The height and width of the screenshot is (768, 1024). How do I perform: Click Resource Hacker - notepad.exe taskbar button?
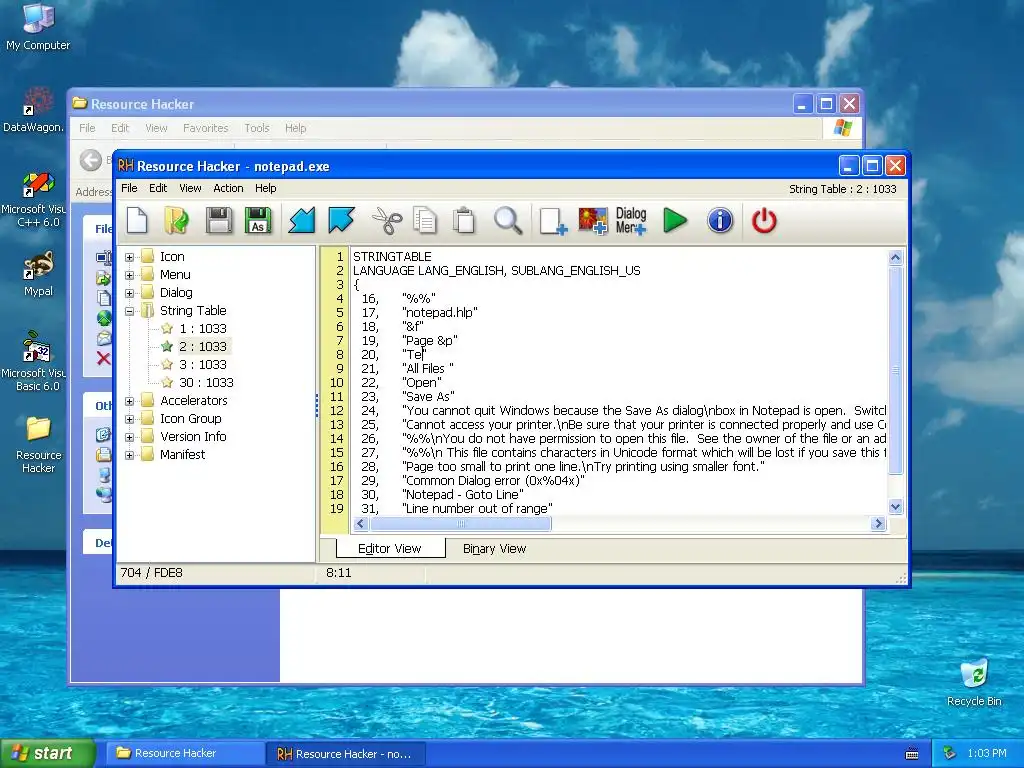click(x=346, y=754)
